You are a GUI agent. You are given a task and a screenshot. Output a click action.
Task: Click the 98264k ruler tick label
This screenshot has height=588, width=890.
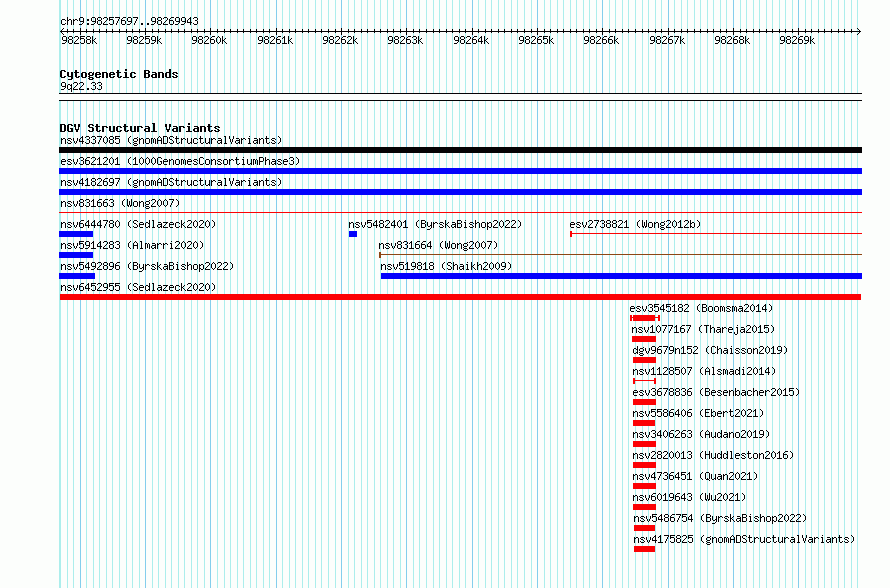point(471,40)
